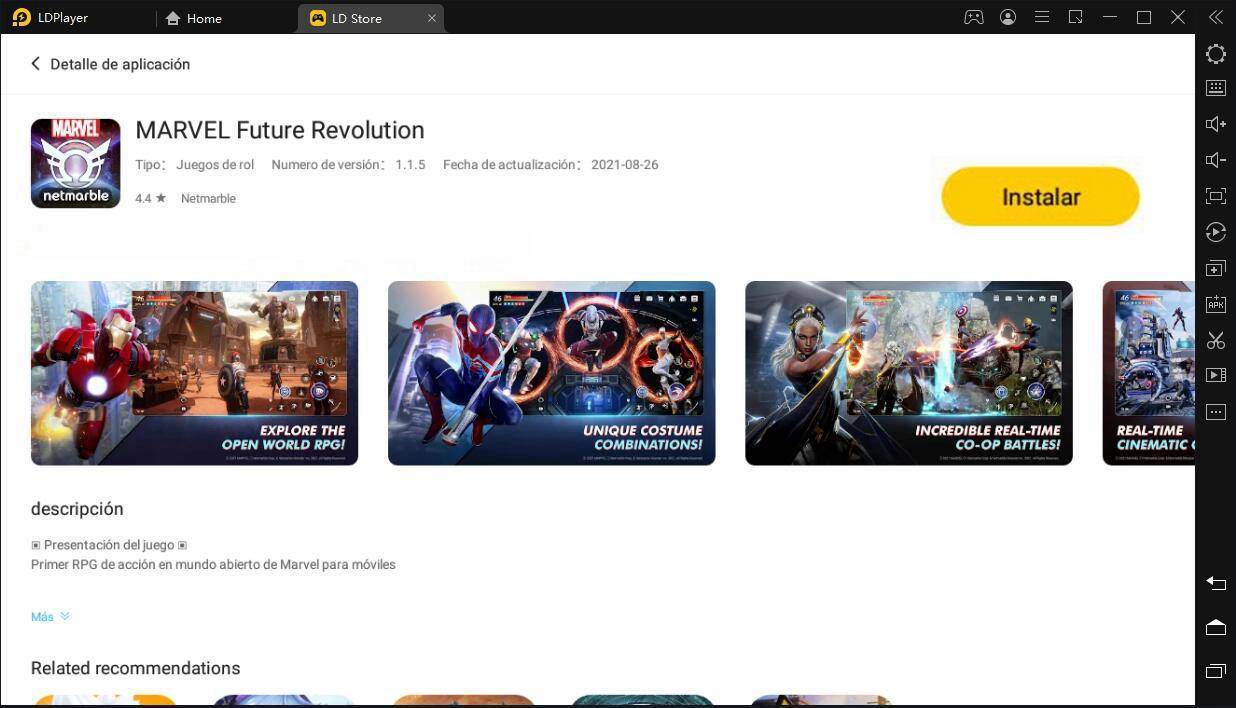Screen dimensions: 1236x708
Task: Open the hamburger menu in title bar
Action: [1042, 17]
